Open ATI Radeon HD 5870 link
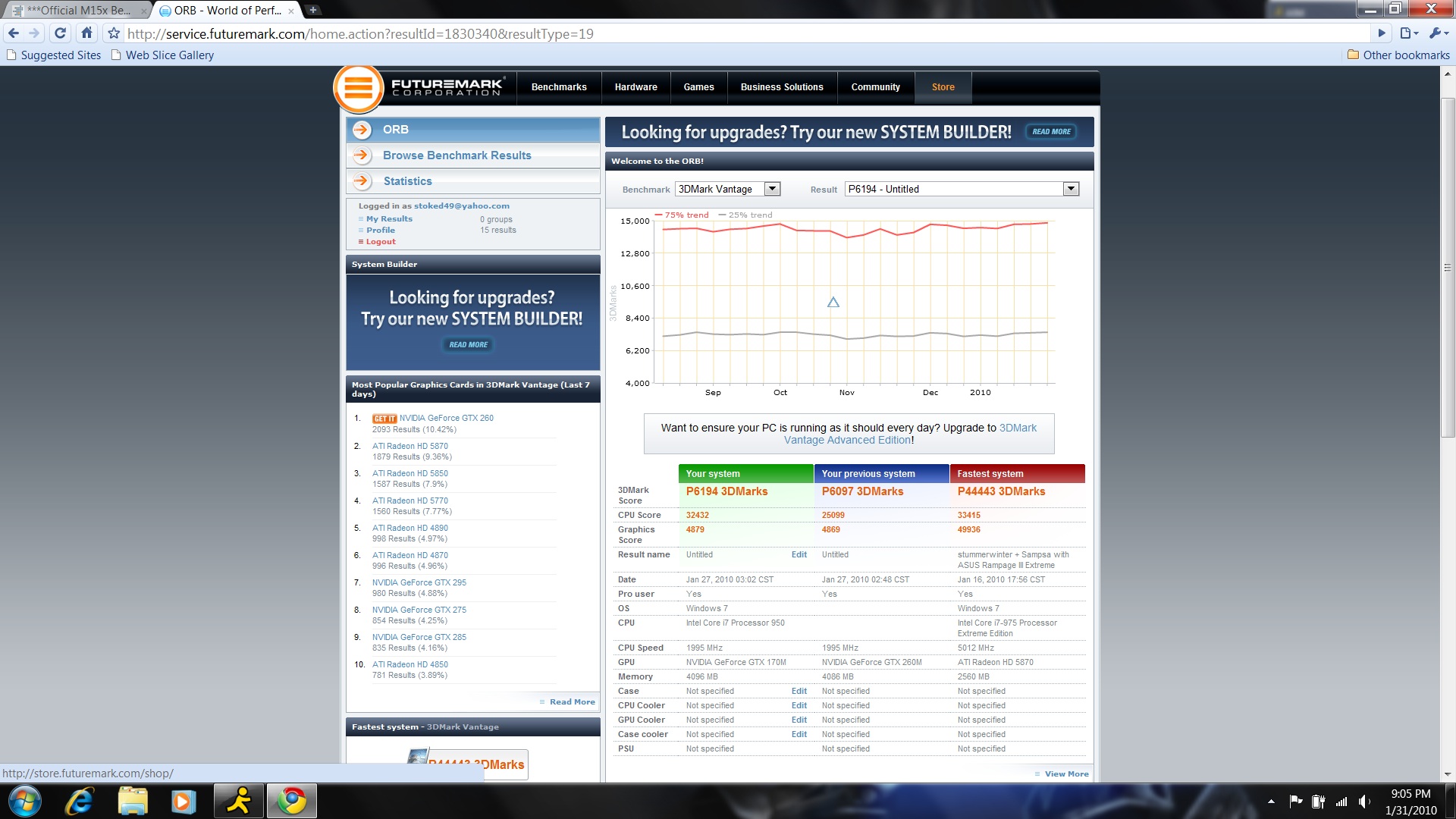This screenshot has height=819, width=1456. pyautogui.click(x=409, y=447)
